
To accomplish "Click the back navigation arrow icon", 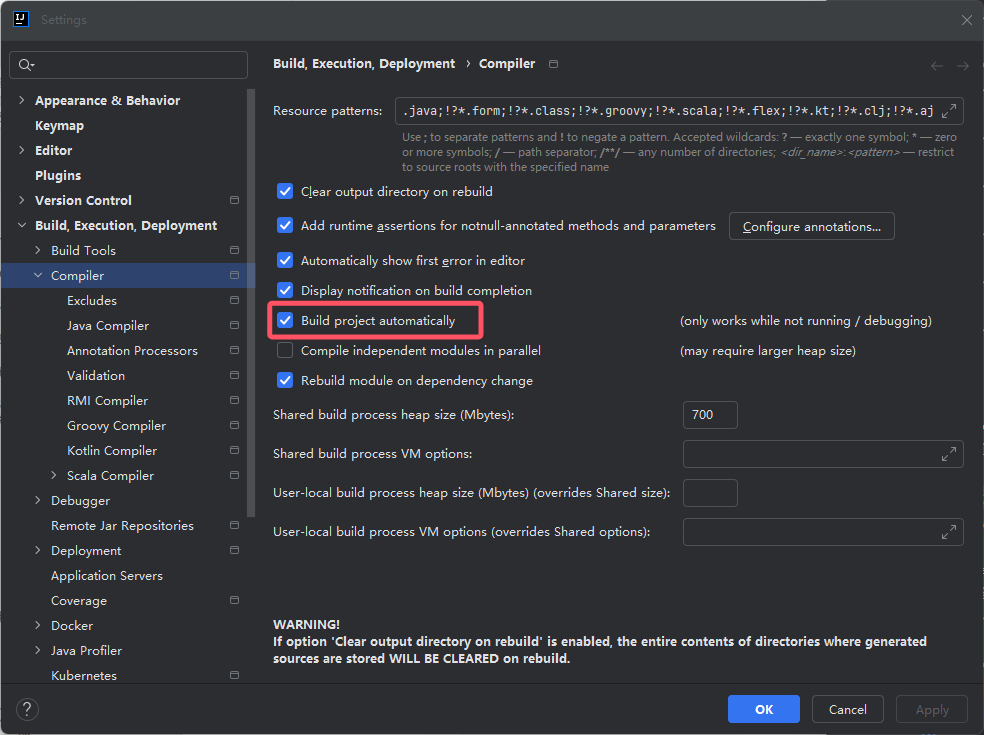I will [936, 66].
